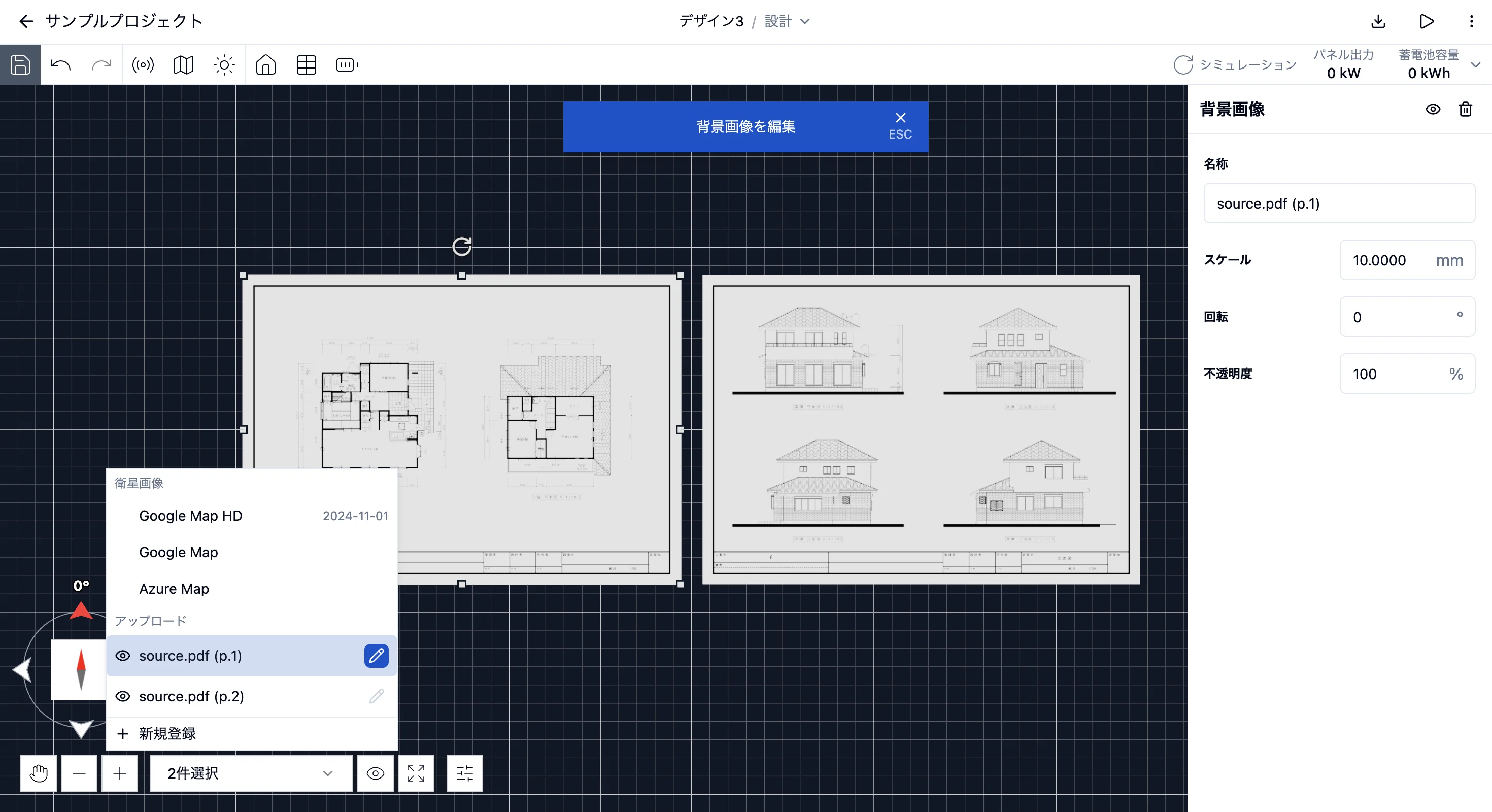
Task: Click the 名称 field containing source.pdf (p.1)
Action: tap(1339, 204)
